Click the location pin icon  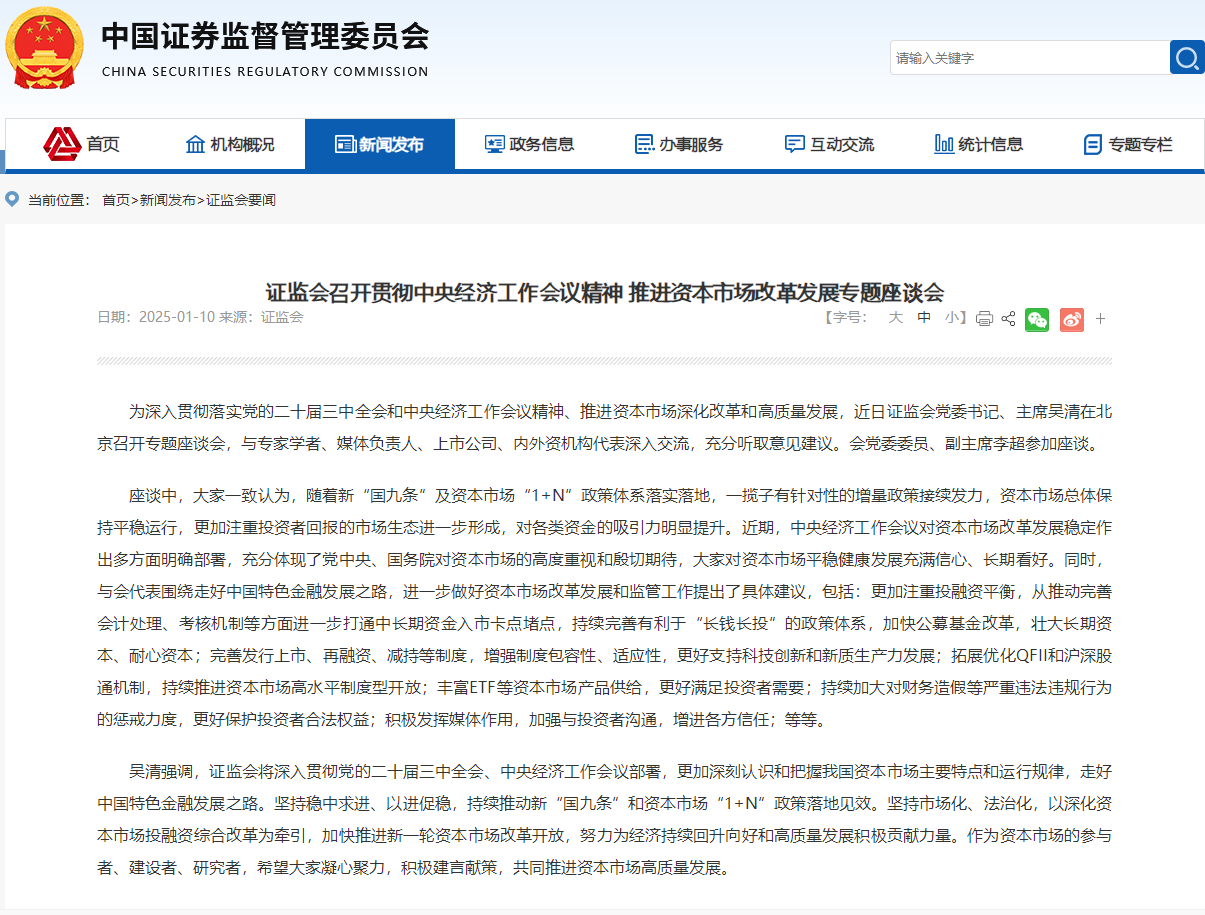tap(12, 199)
